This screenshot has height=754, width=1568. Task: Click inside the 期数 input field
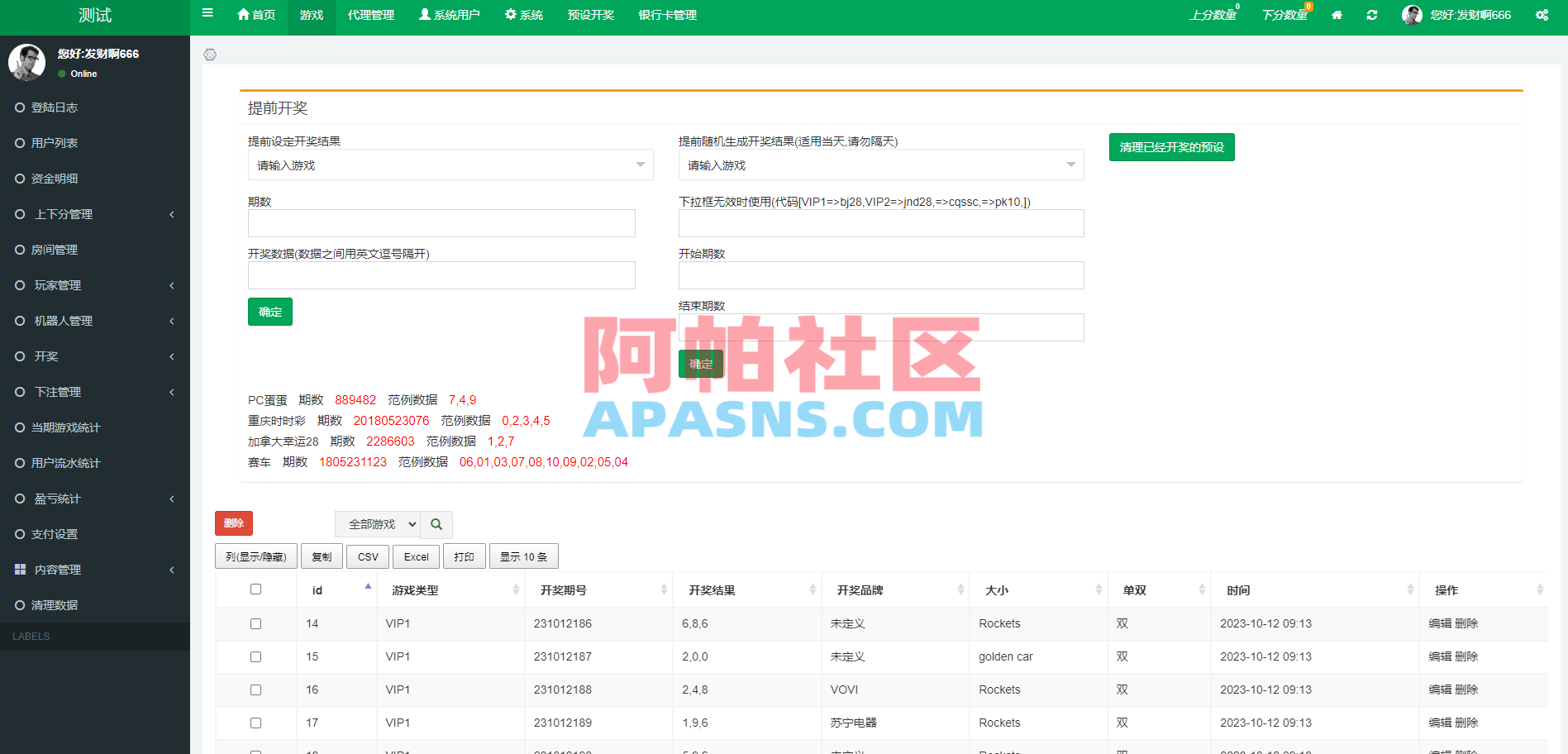(x=441, y=223)
